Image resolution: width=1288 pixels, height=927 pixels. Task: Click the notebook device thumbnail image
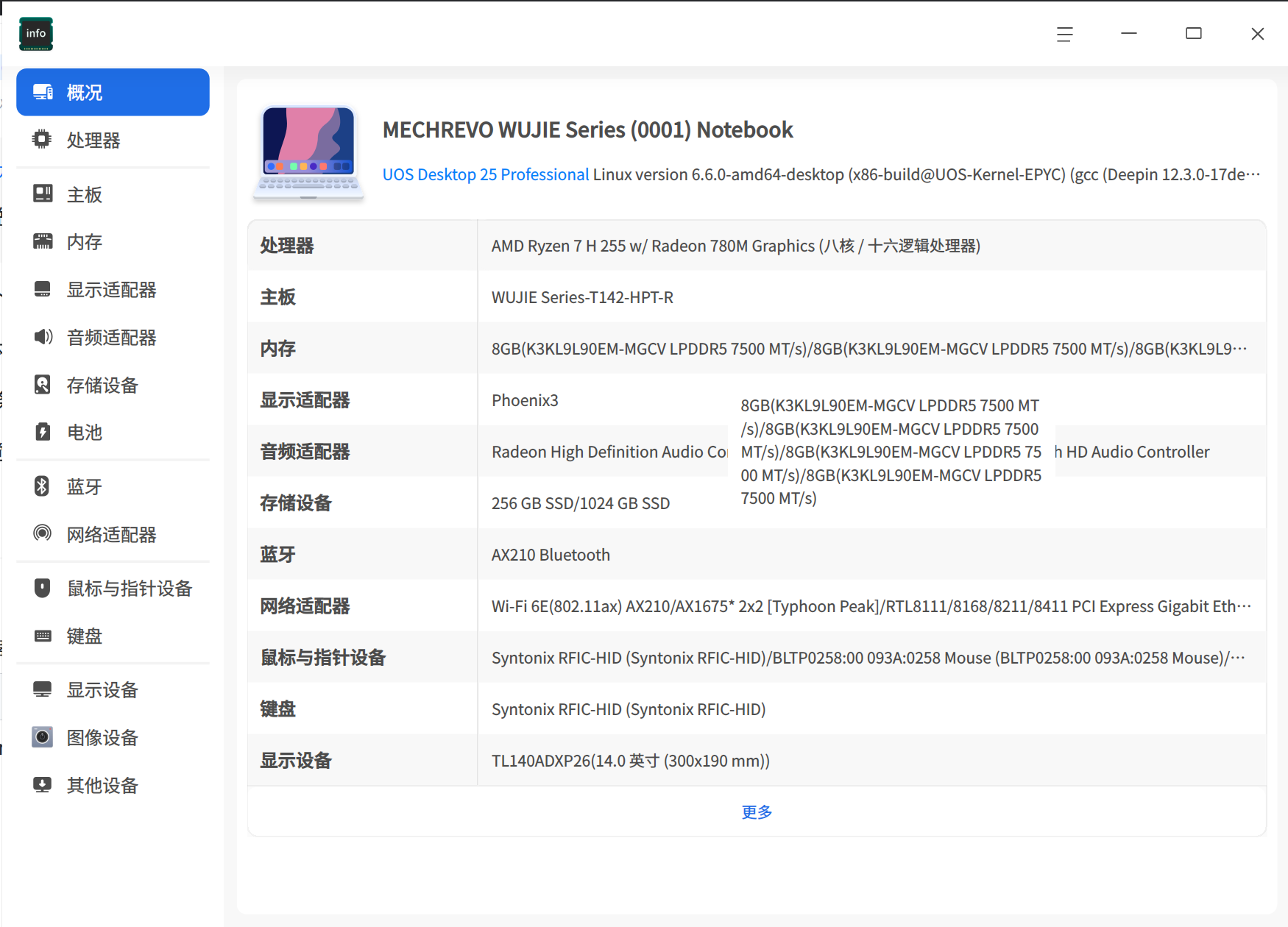(x=308, y=152)
